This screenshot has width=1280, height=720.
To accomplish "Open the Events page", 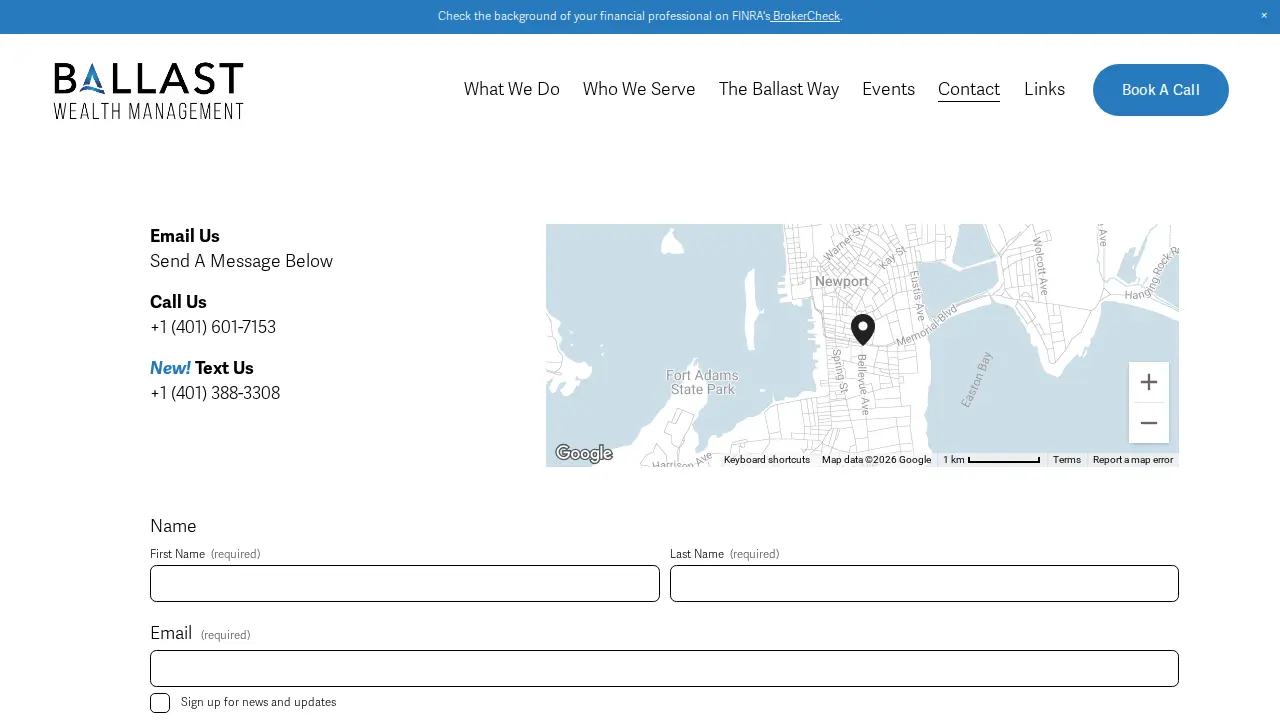I will 888,89.
